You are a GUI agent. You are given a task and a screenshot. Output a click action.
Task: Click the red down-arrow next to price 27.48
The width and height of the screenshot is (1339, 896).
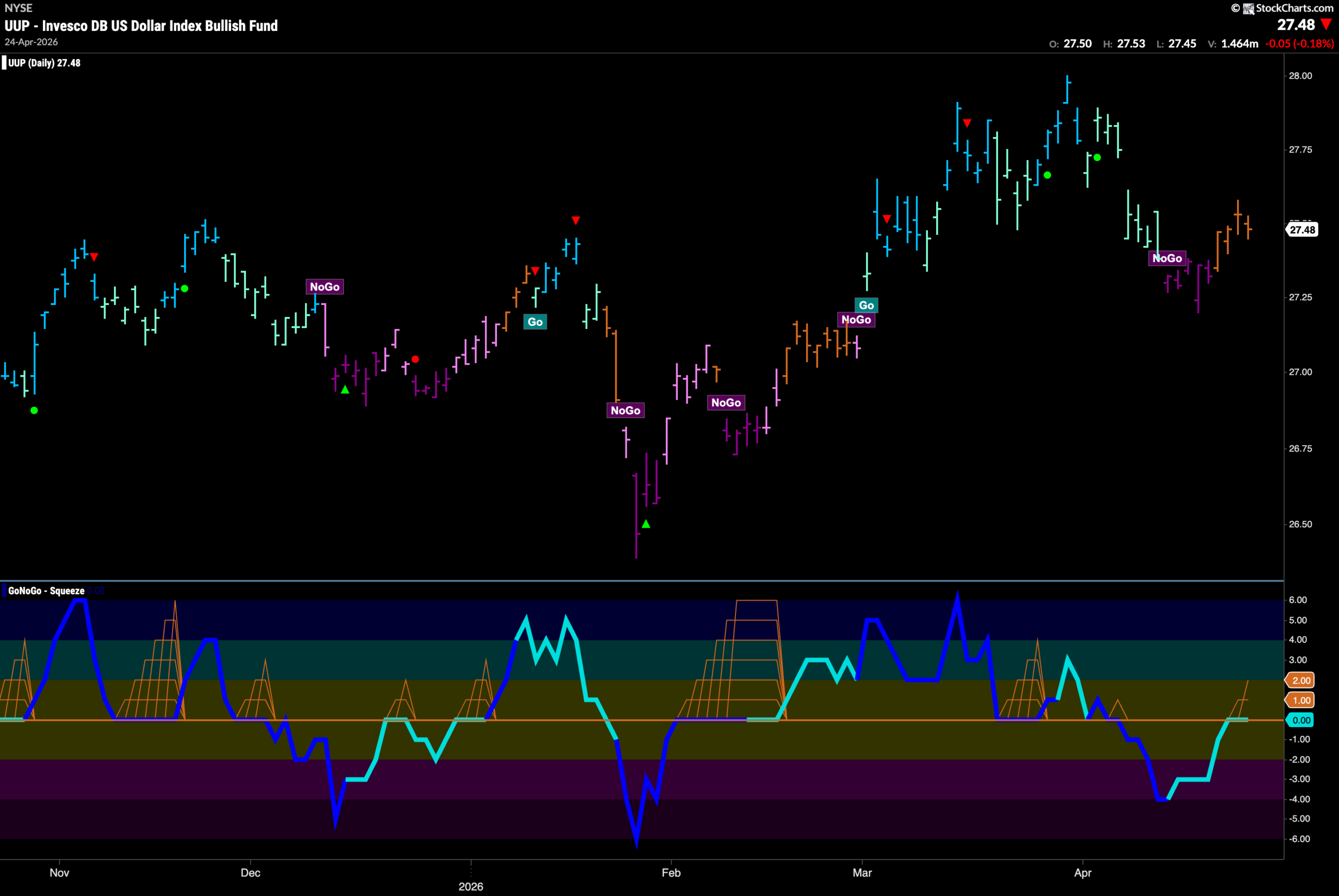click(x=1326, y=25)
